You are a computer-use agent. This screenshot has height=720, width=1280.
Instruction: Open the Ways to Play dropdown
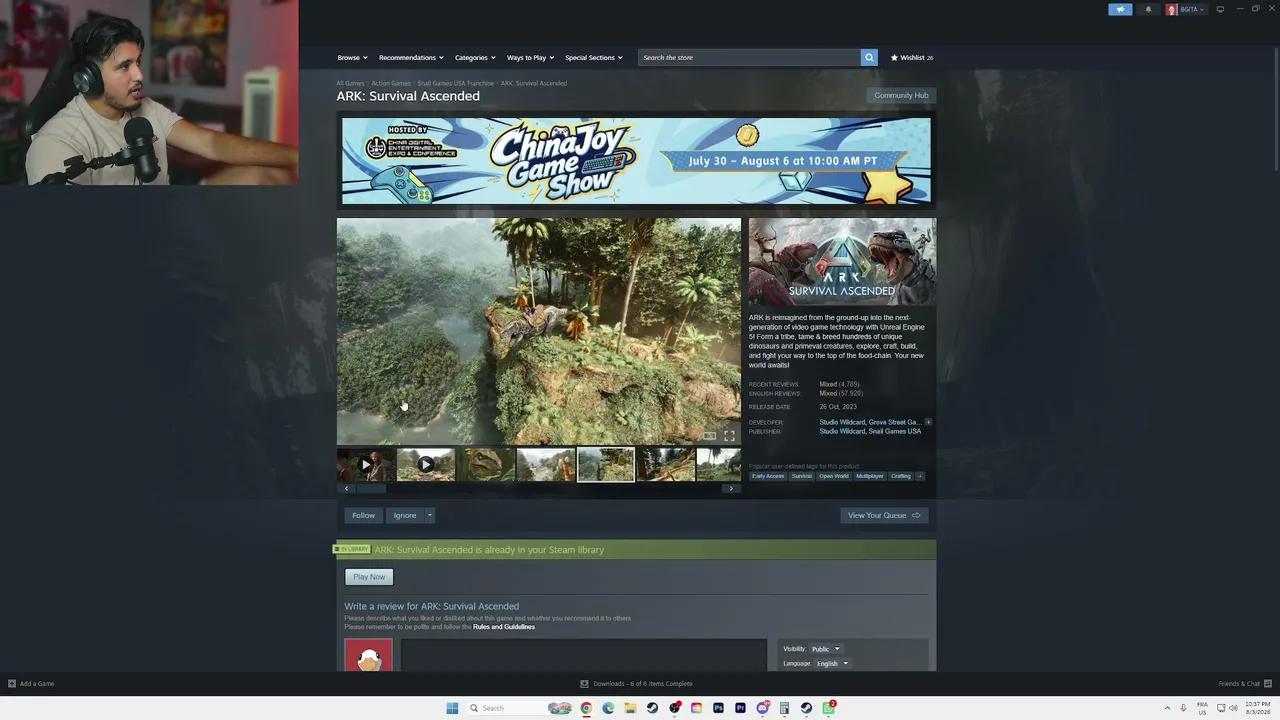pyautogui.click(x=530, y=58)
